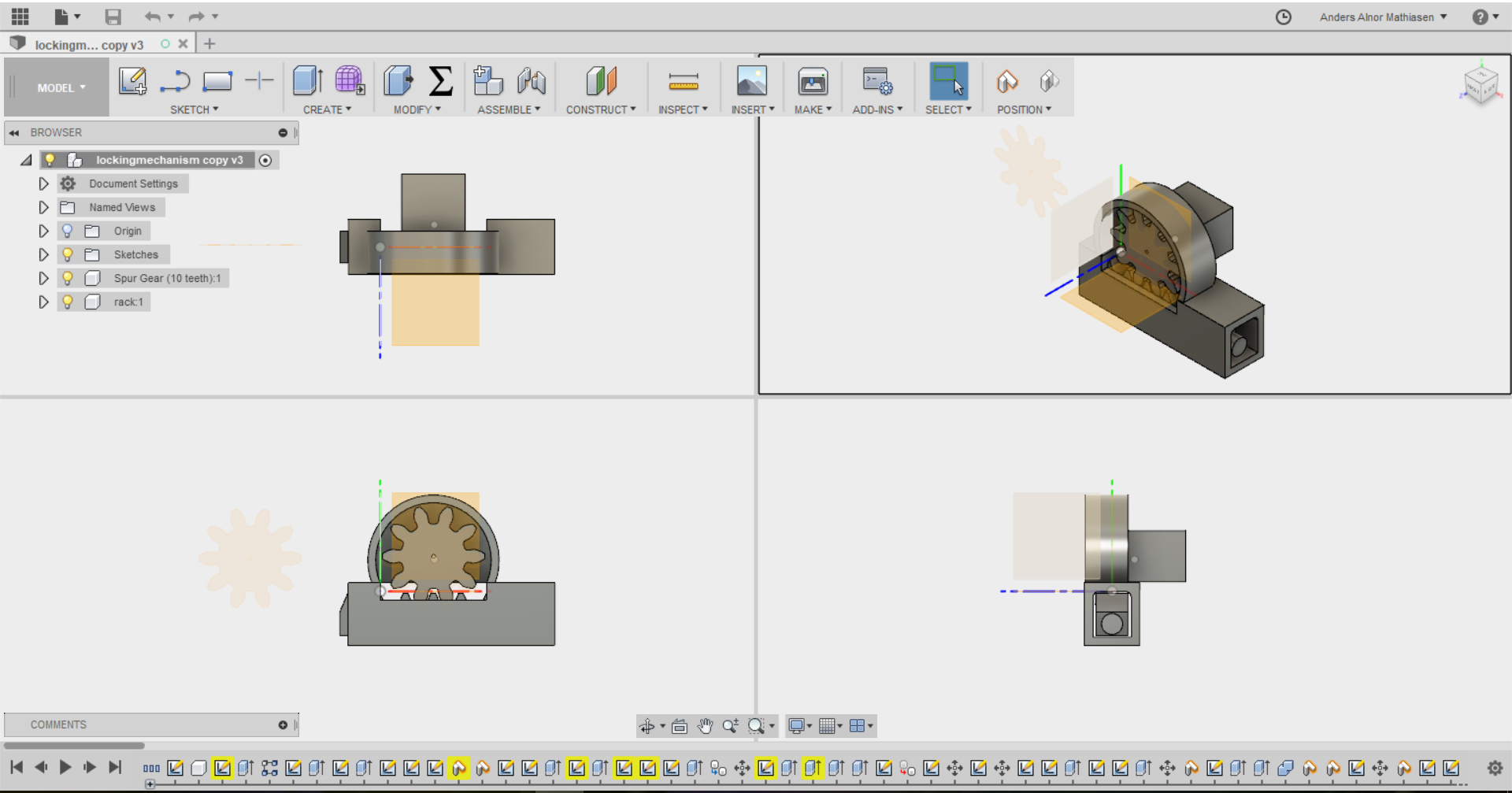Expand the Spur Gear (10 teeth):1 component
This screenshot has height=793, width=1512.
click(43, 278)
